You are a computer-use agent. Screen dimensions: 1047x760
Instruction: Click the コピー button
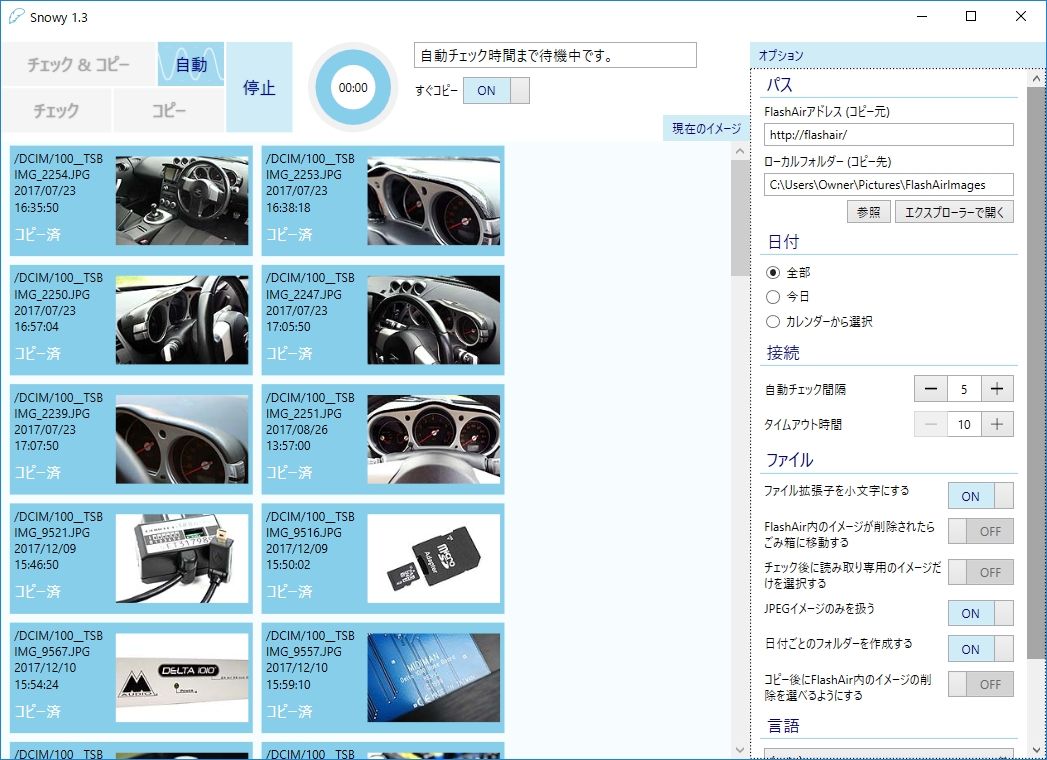click(169, 110)
